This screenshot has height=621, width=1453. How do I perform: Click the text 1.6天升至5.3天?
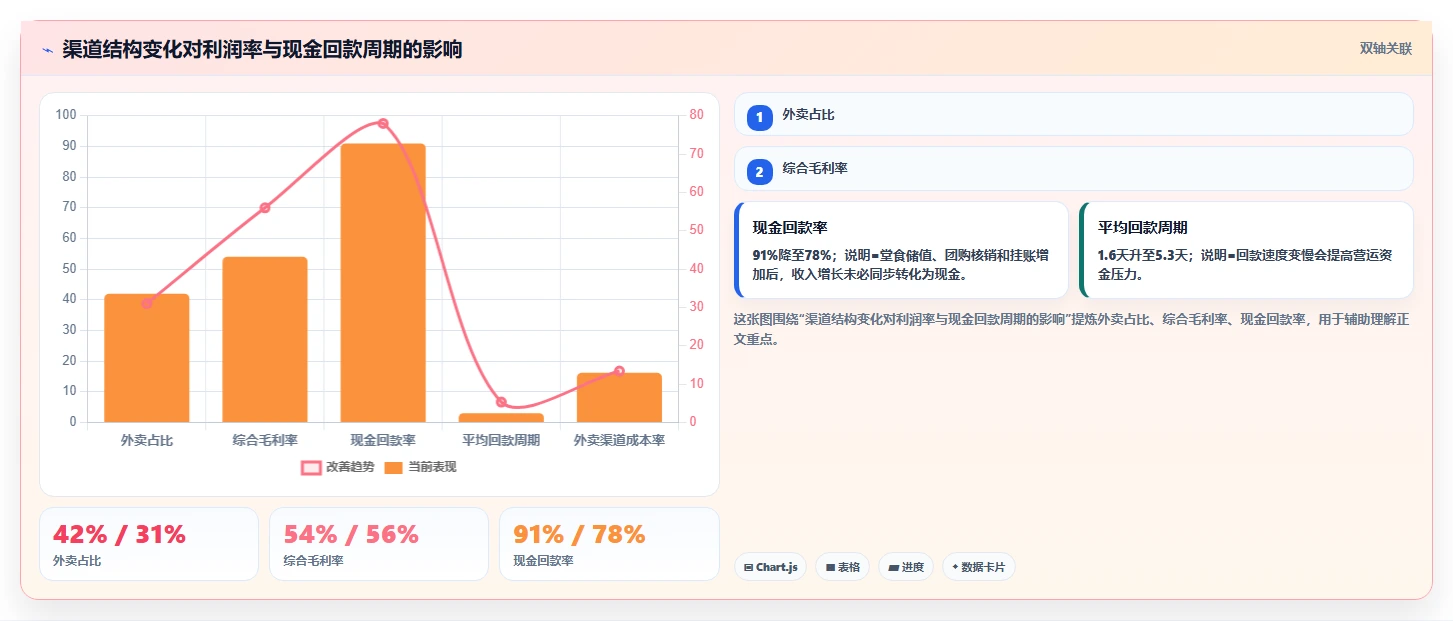pyautogui.click(x=1144, y=255)
